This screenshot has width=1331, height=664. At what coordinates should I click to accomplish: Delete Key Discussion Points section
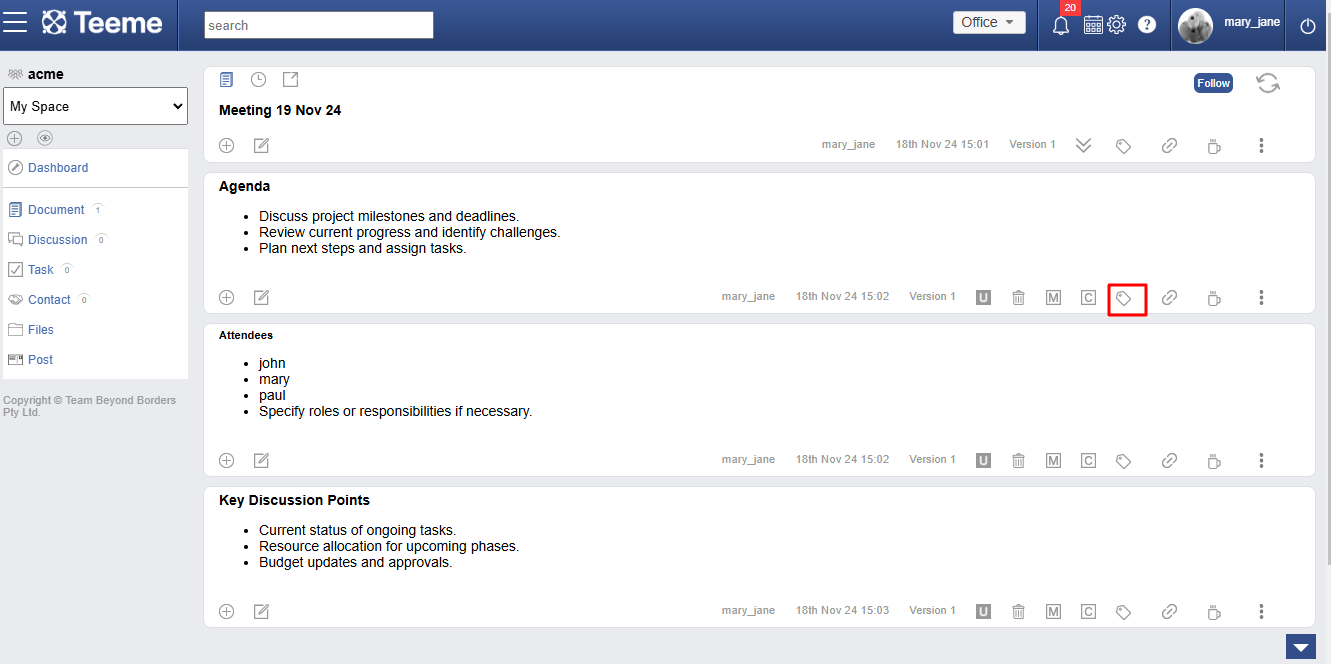coord(1018,611)
